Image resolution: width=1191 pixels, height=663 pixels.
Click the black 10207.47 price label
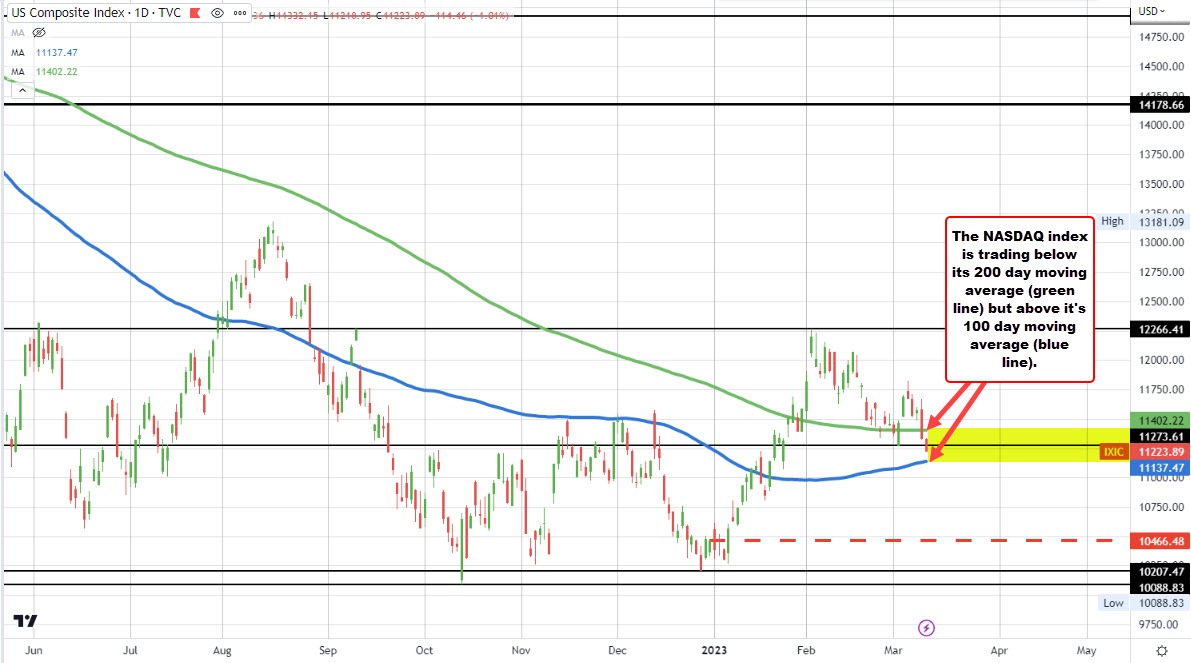(1161, 572)
